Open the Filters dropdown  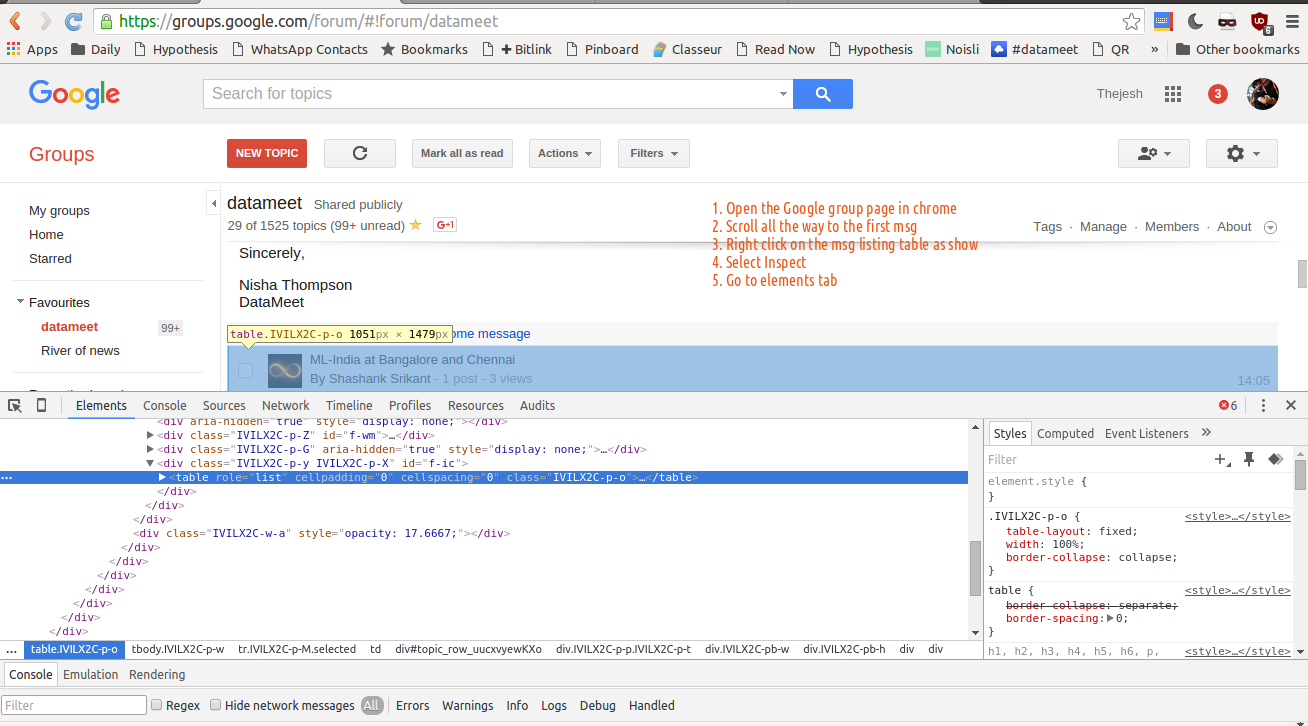click(654, 153)
